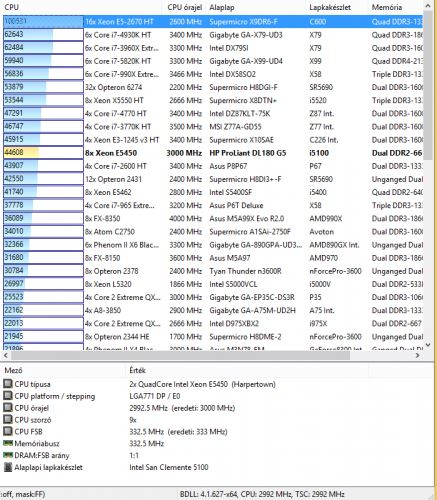Click the CPU órajel chip icon
Screen dimensions: 437x500
pos(8,407)
